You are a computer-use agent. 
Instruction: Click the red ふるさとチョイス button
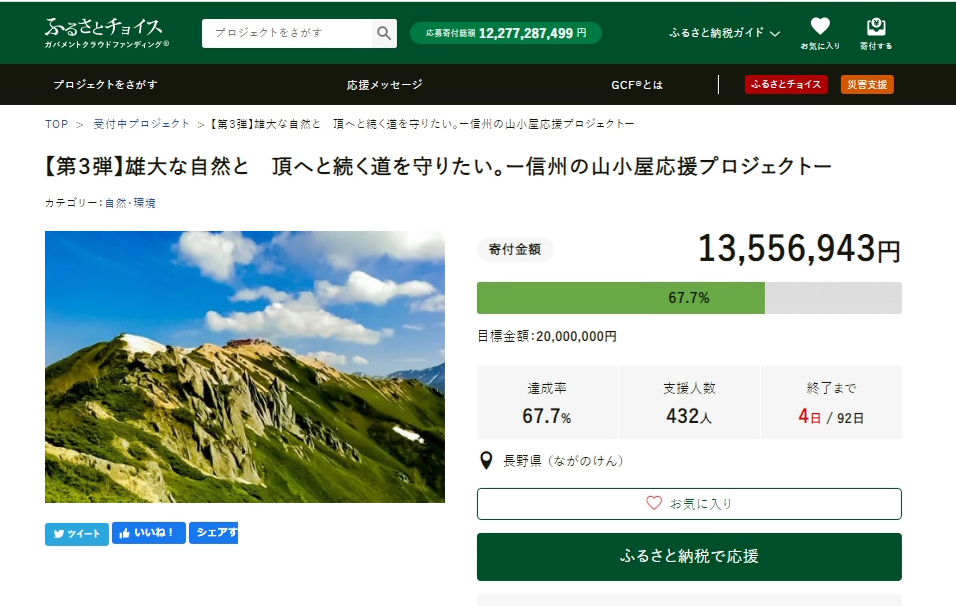[786, 84]
